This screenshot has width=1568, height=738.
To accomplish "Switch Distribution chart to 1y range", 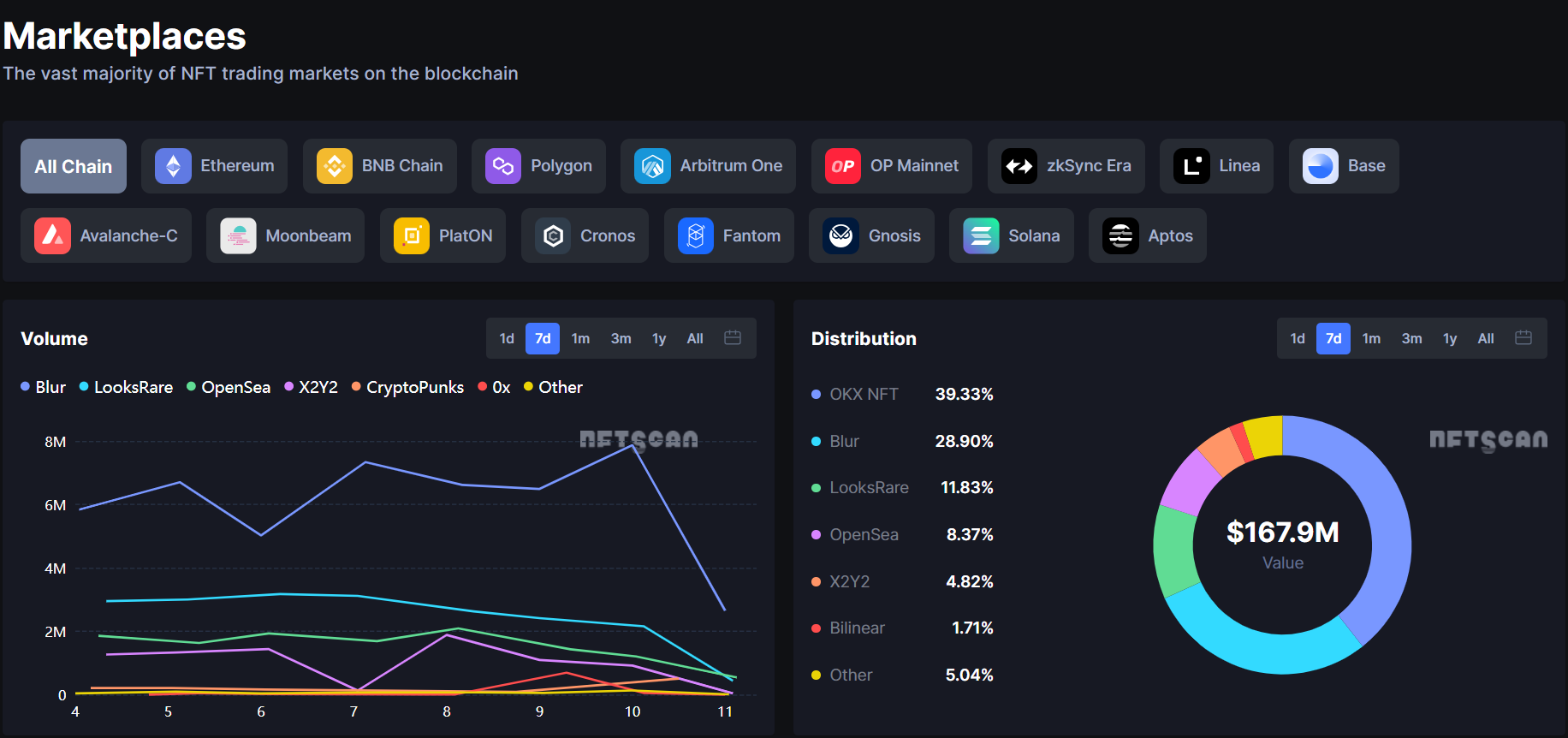I will tap(1450, 339).
